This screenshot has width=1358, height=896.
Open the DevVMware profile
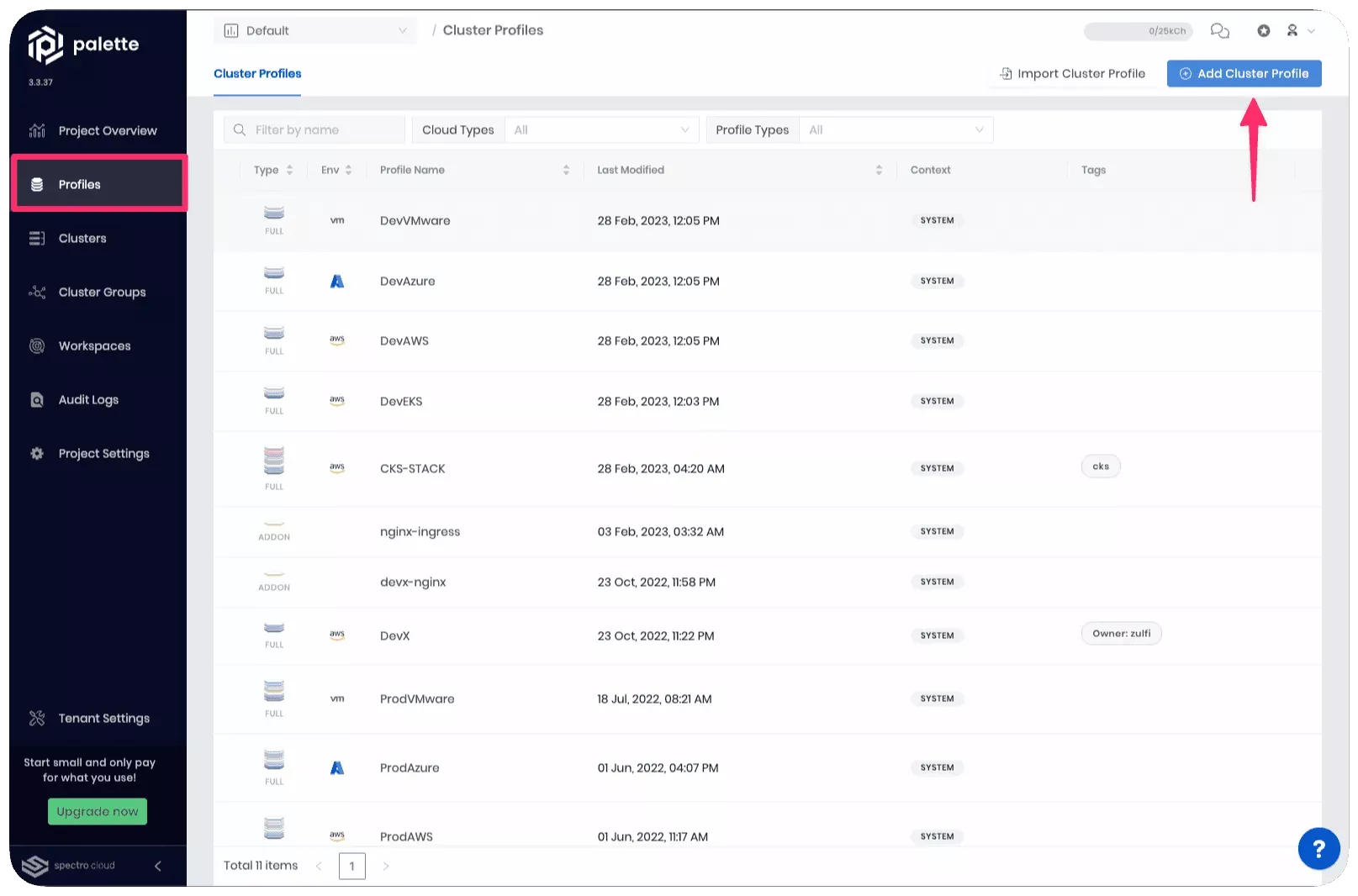point(415,221)
